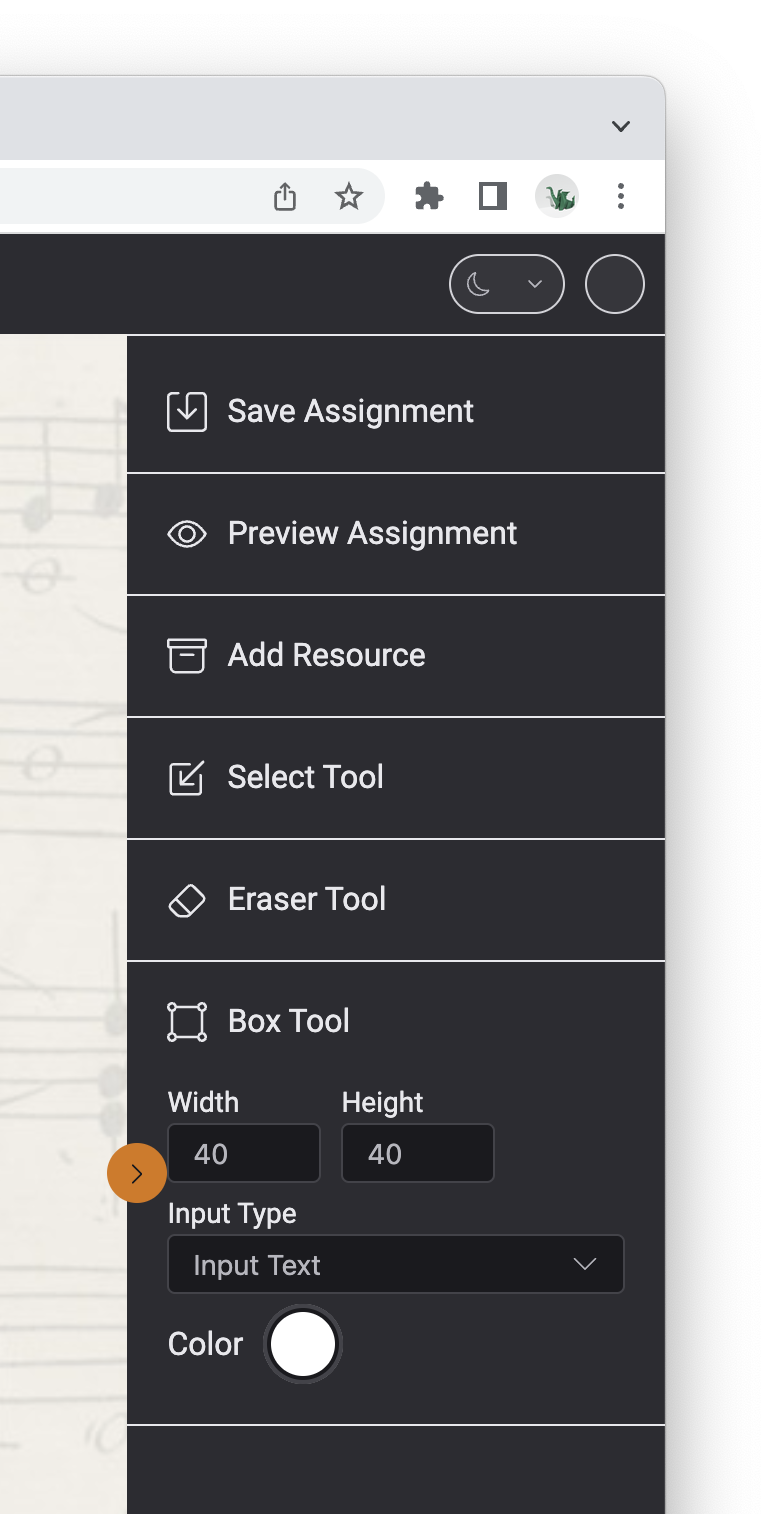Collapse the sidebar with the orange arrow

click(137, 1173)
